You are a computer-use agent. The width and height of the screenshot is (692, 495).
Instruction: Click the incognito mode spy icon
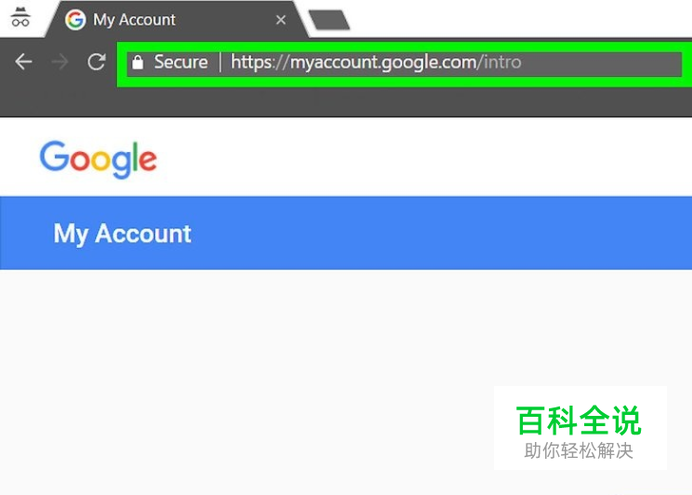20,18
